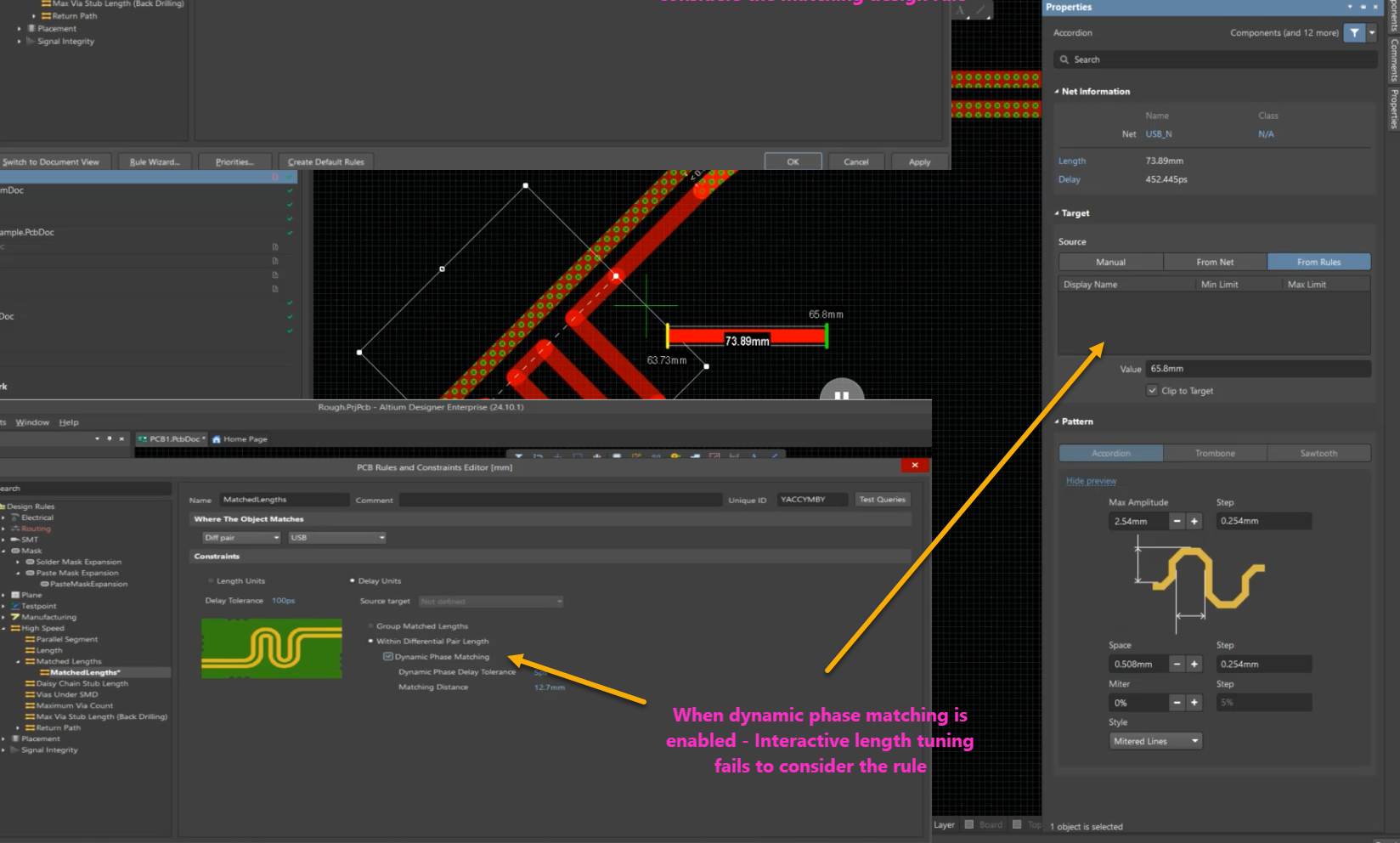Click the PCB1.PcbDoc document tab icon
The height and width of the screenshot is (843, 1400).
tap(143, 439)
